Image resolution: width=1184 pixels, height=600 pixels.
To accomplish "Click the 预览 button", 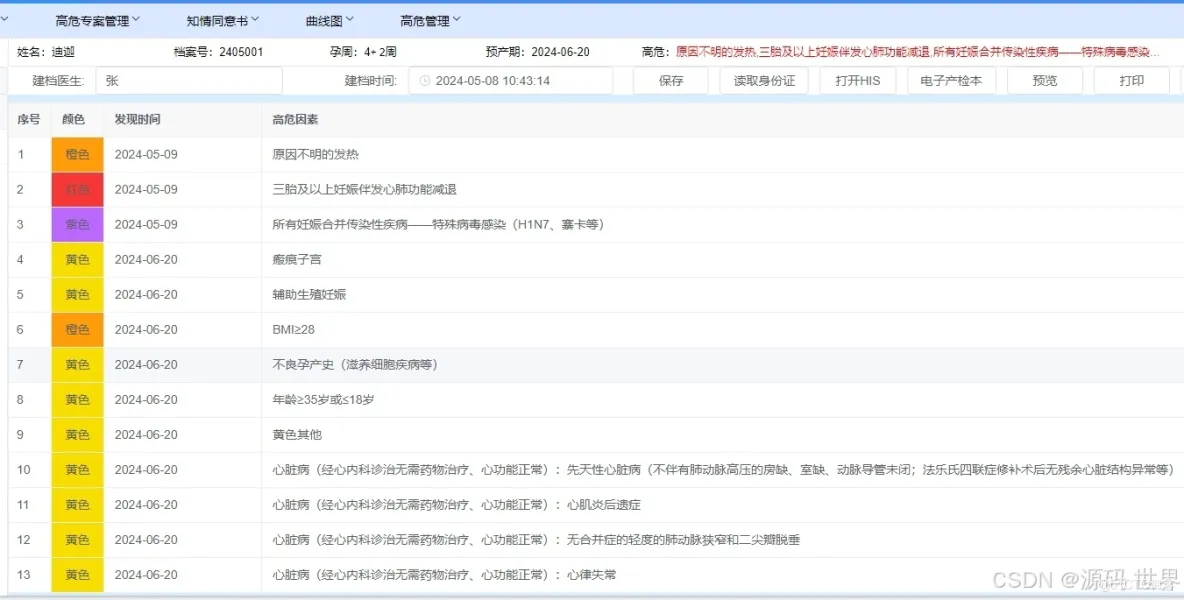I will (x=1045, y=81).
